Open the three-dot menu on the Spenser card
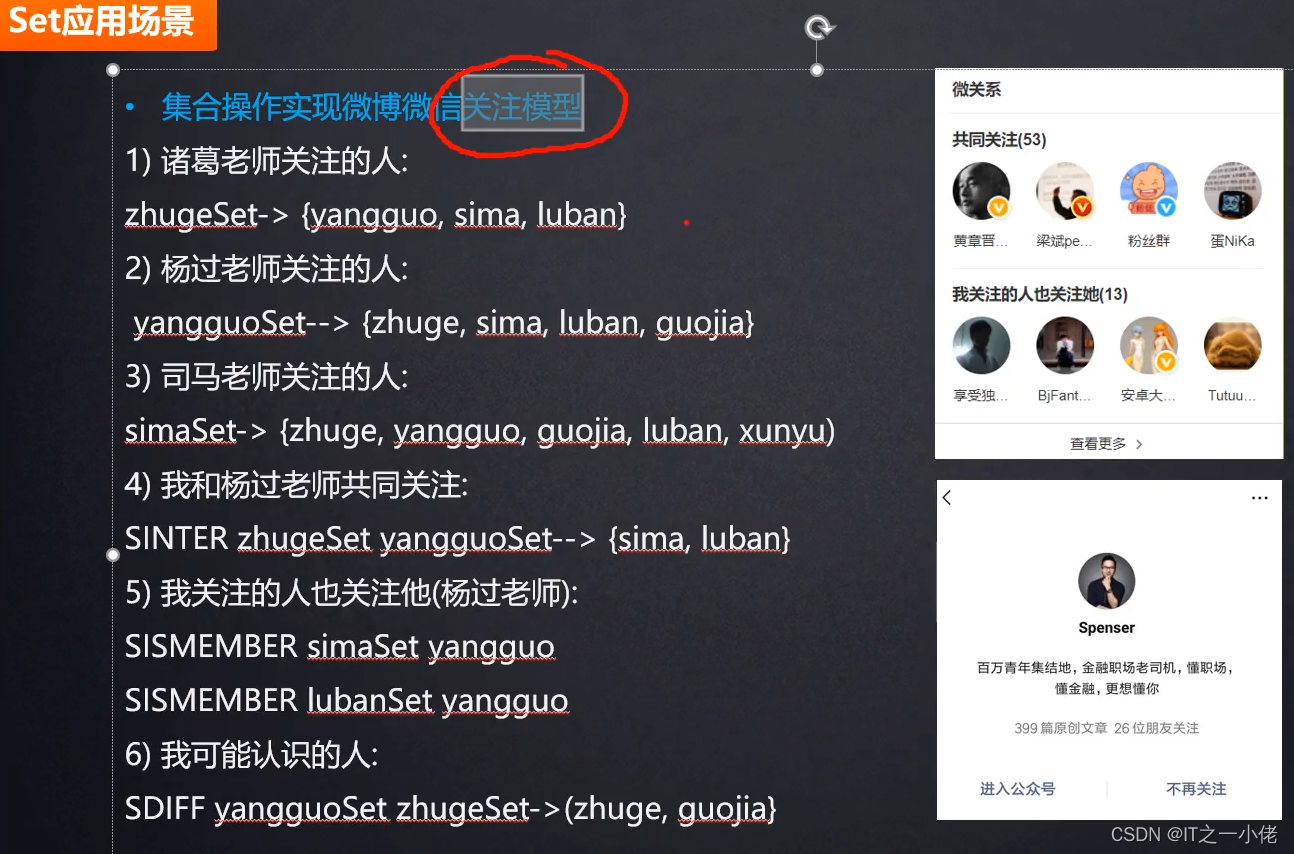The image size is (1294, 854). [1260, 497]
